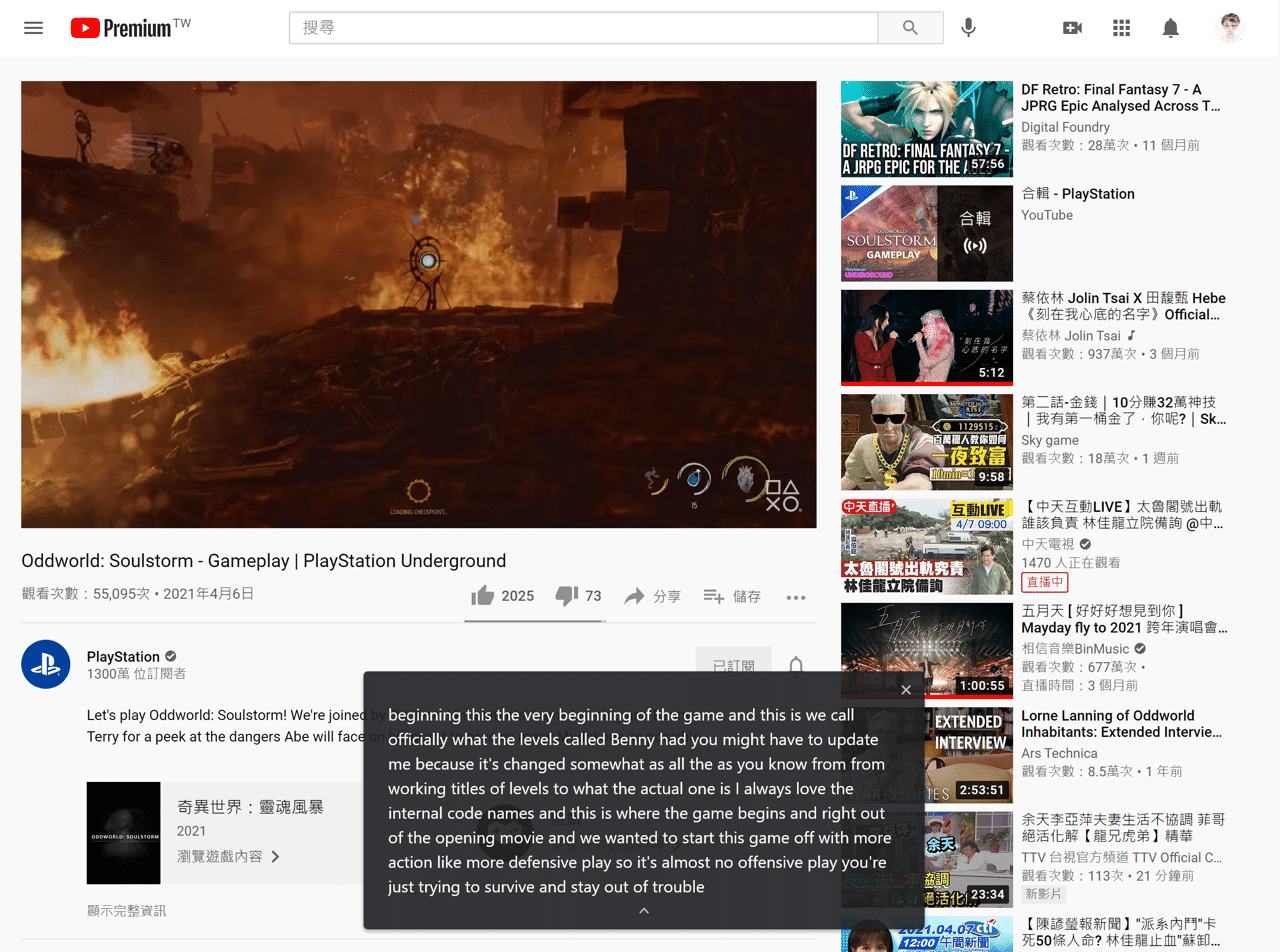Image resolution: width=1280 pixels, height=952 pixels.
Task: Click the 直播中 live badge
Action: click(x=1045, y=582)
